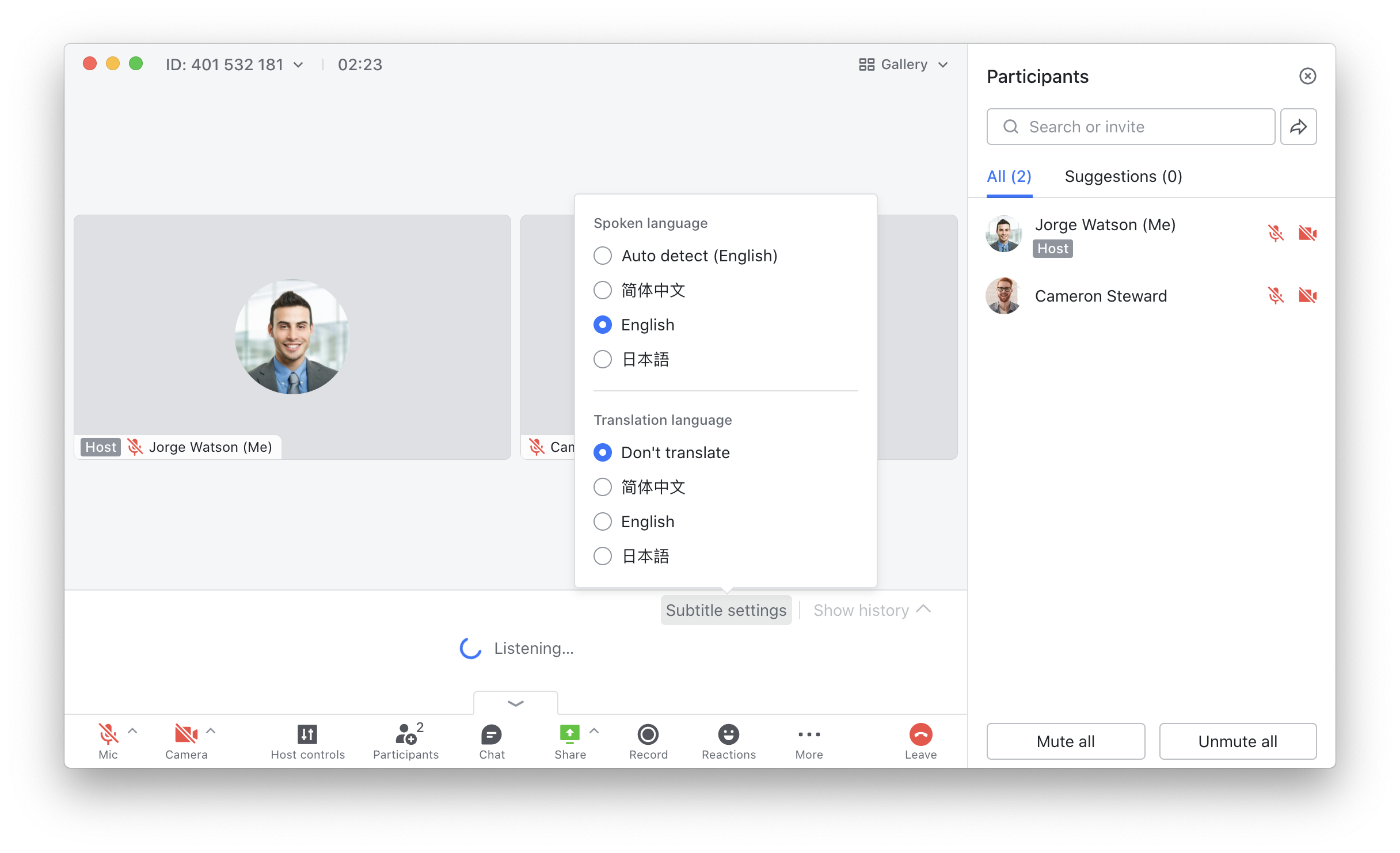This screenshot has height=853, width=1400.
Task: Click the Unmute all button
Action: 1238,741
